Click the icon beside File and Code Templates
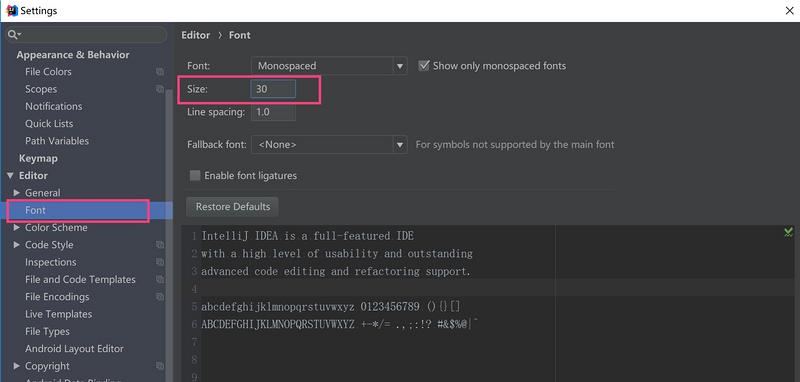800x382 pixels. pyautogui.click(x=160, y=279)
